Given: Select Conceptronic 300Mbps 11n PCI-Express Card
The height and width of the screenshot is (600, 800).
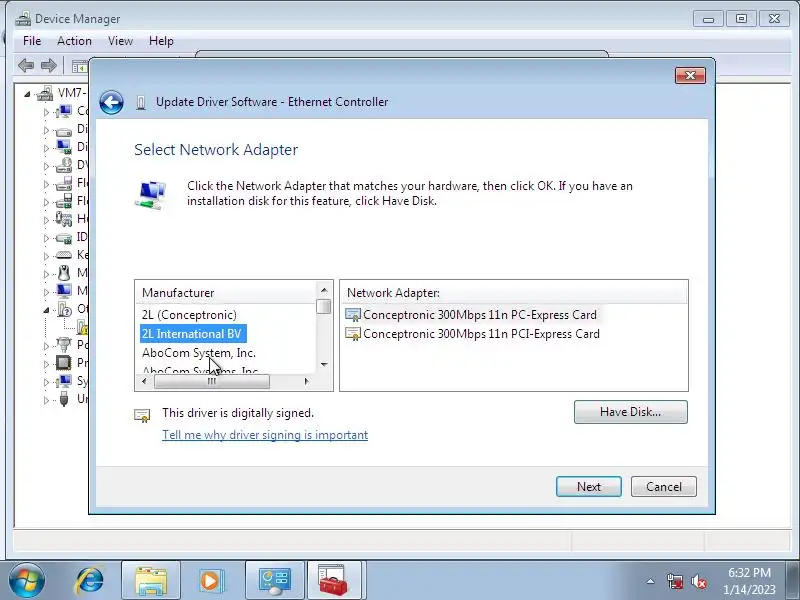Looking at the screenshot, I should click(481, 334).
